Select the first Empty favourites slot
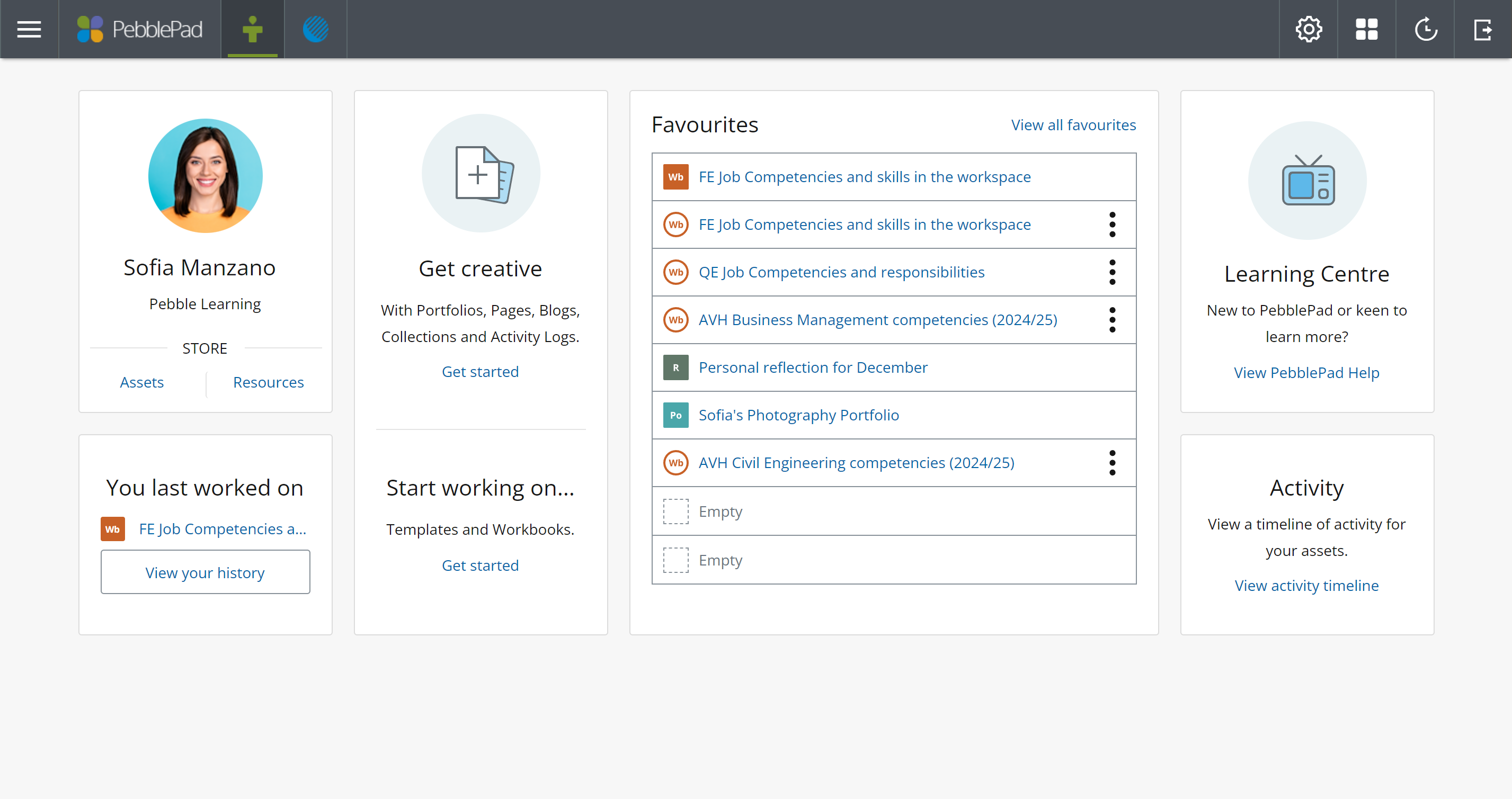 coord(719,511)
